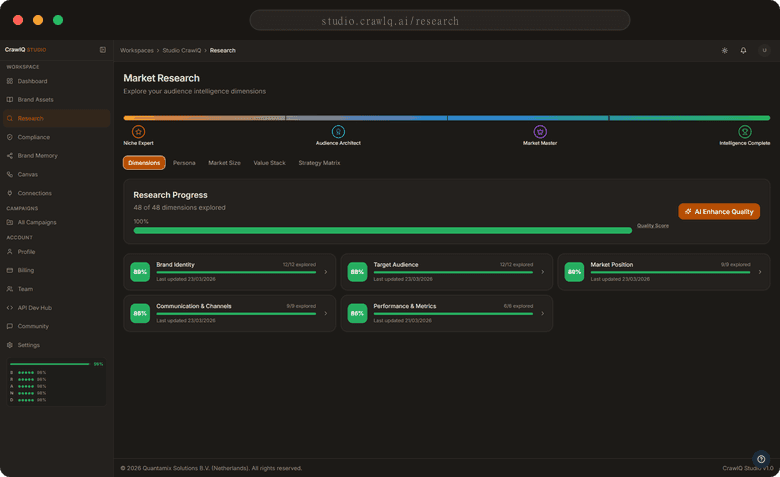This screenshot has height=477, width=780.
Task: Open Compliance in the sidebar
Action: pos(56,137)
